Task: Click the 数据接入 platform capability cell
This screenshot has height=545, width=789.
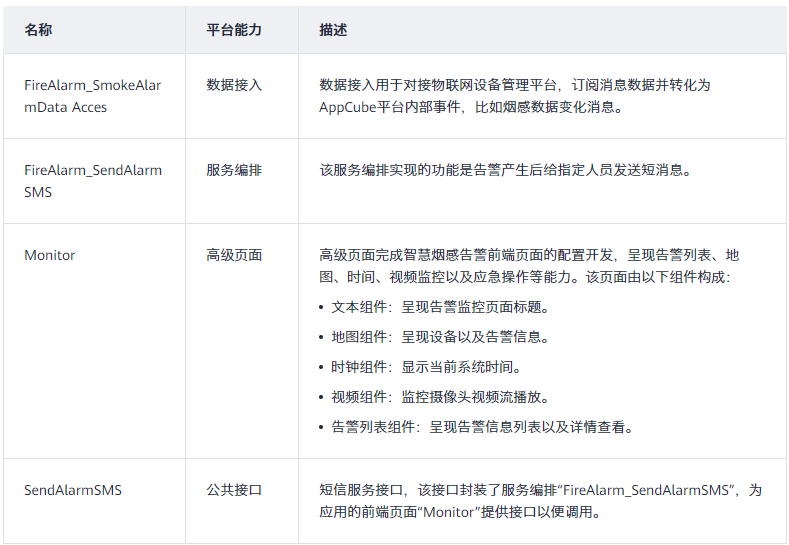Action: (x=234, y=86)
